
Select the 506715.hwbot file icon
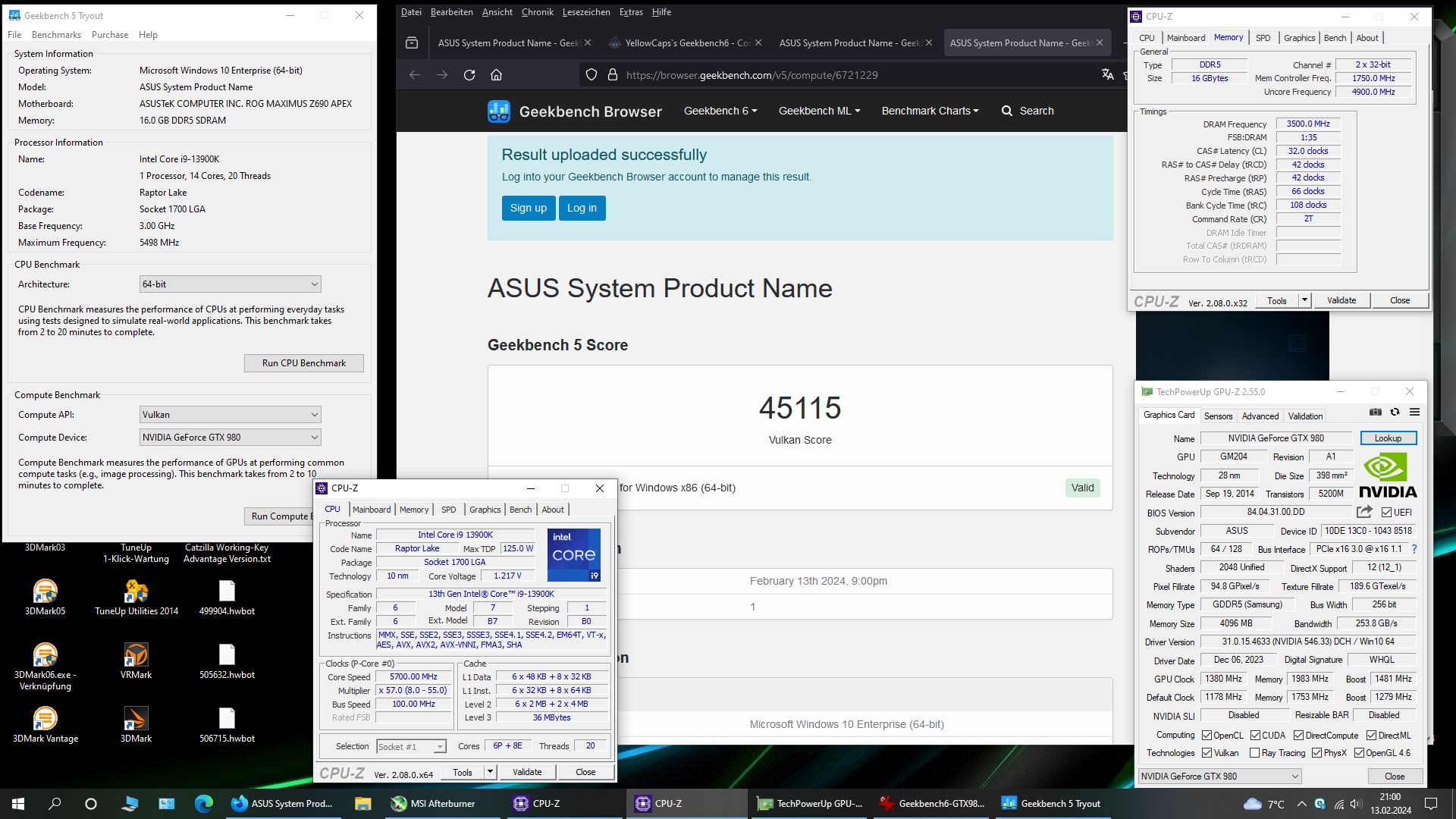[227, 725]
